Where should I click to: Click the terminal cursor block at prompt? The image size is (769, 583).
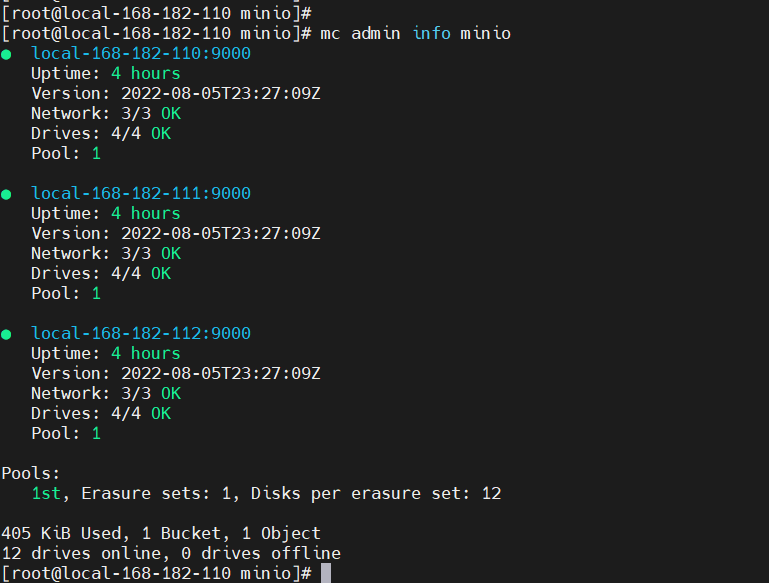pyautogui.click(x=326, y=573)
